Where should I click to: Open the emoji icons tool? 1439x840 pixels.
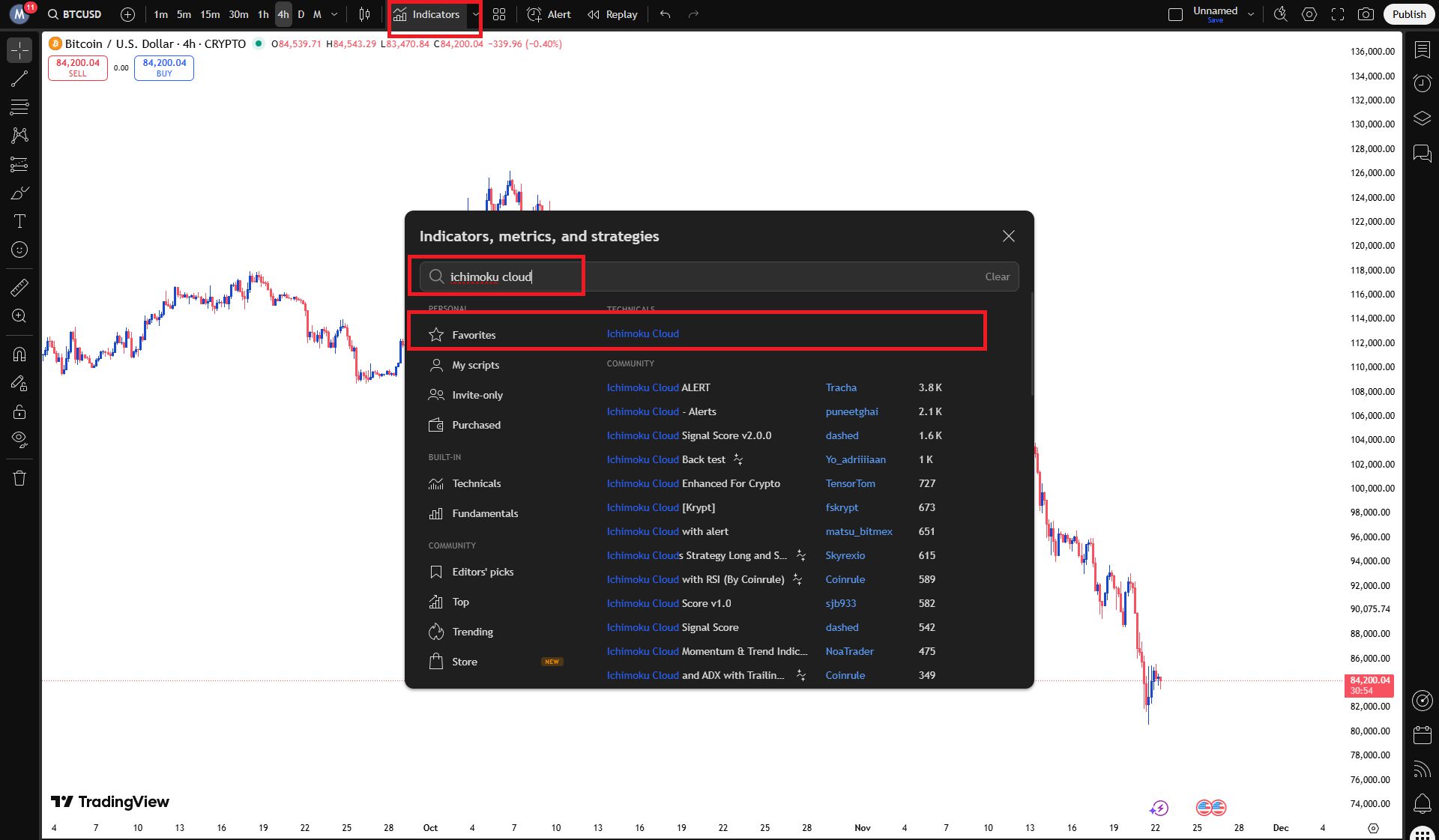pos(19,250)
